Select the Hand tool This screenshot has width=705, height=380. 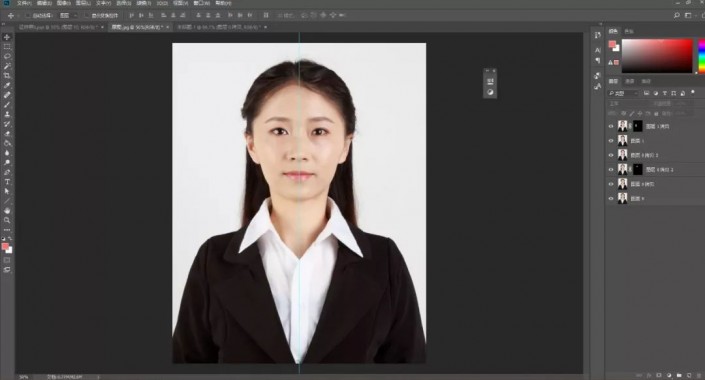coord(7,210)
